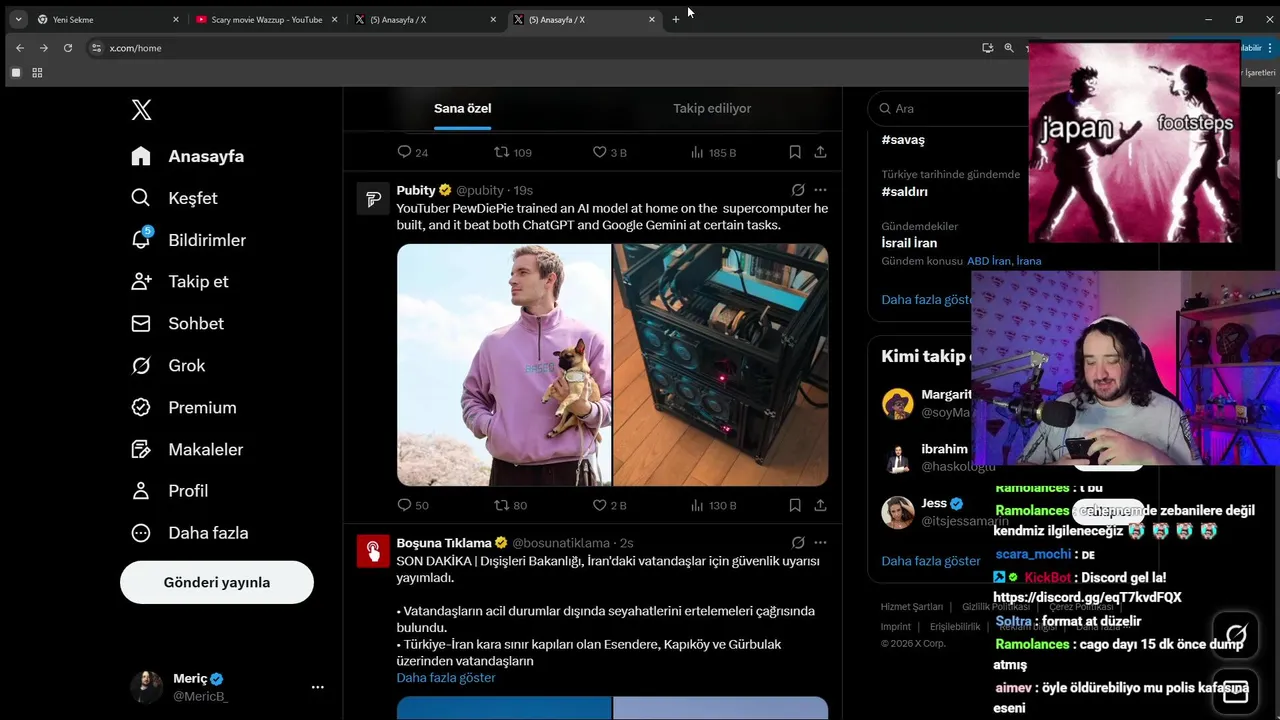
Task: Open the Hizmet Şartları footer link
Action: [912, 607]
